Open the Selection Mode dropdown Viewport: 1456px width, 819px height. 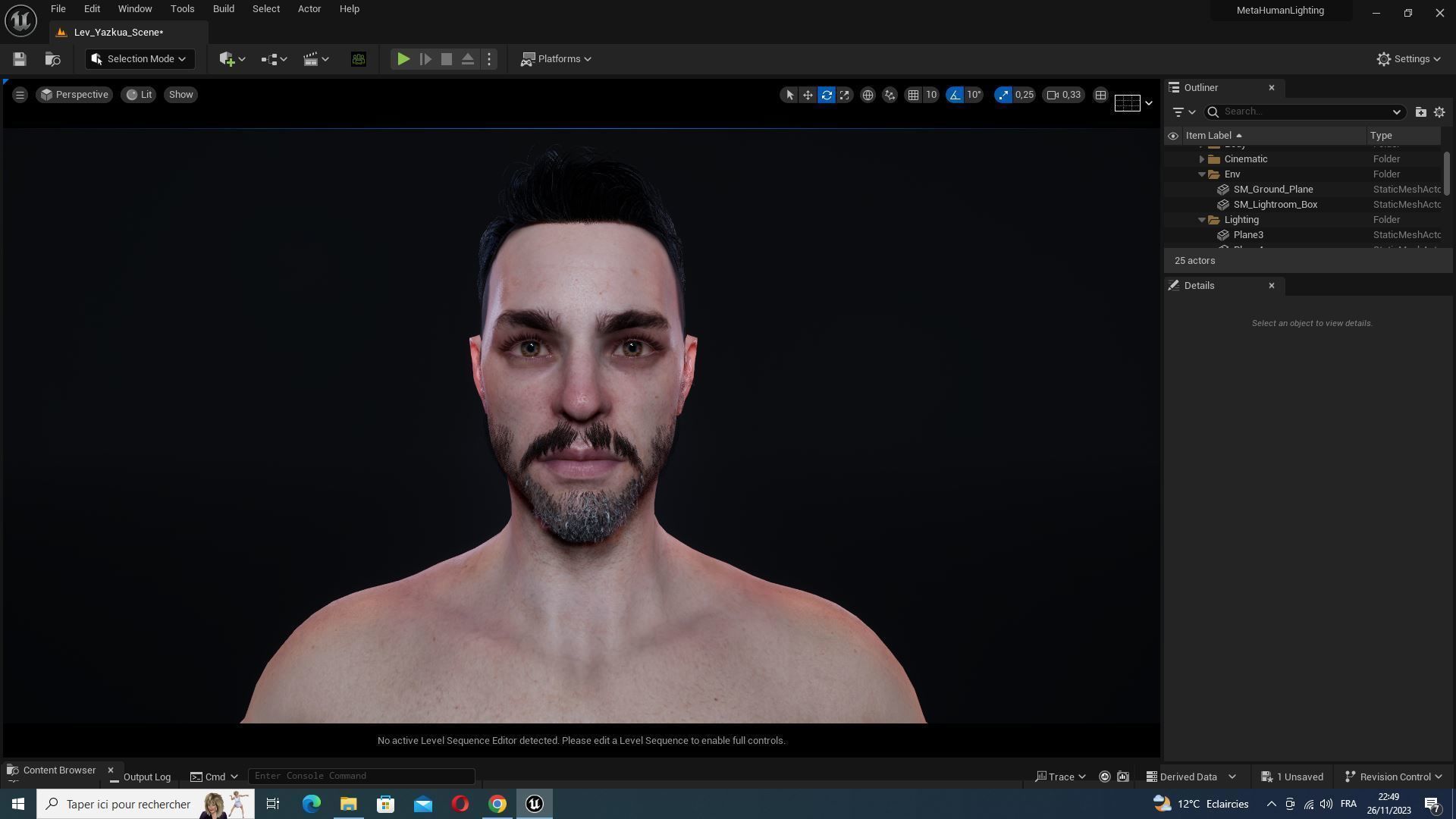click(140, 59)
